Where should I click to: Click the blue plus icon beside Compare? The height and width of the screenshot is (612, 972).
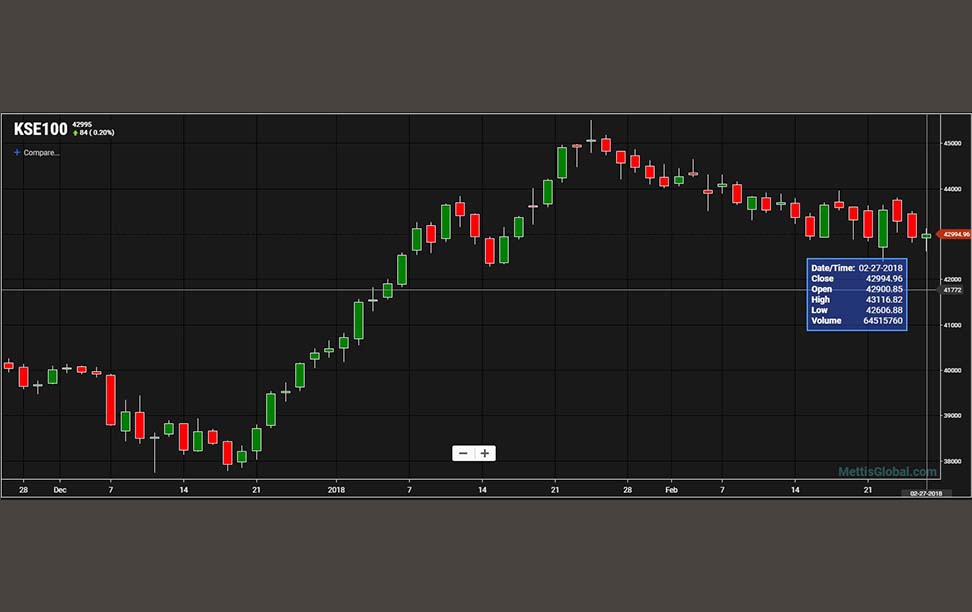tap(17, 152)
